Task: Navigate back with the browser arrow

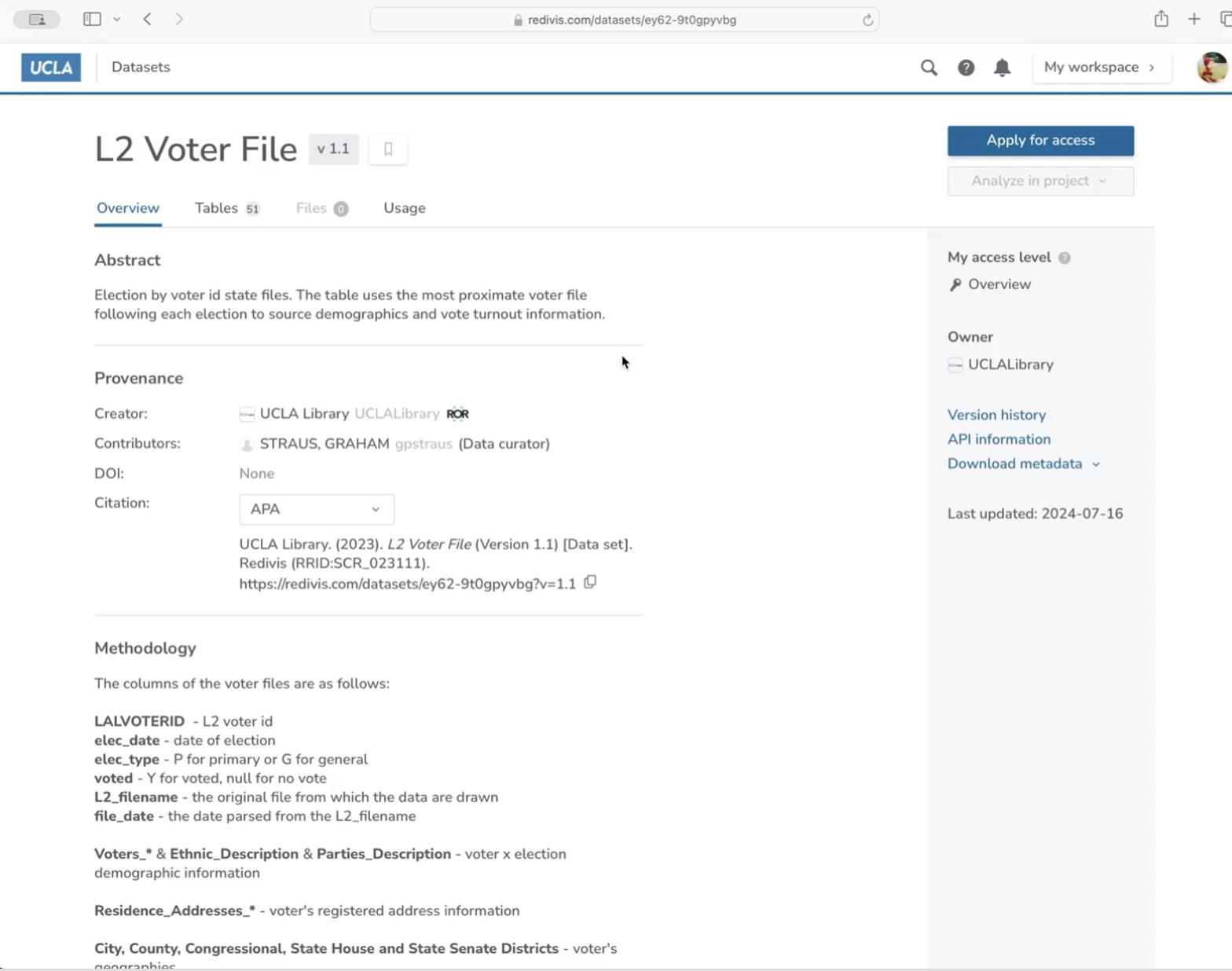Action: 147,19
